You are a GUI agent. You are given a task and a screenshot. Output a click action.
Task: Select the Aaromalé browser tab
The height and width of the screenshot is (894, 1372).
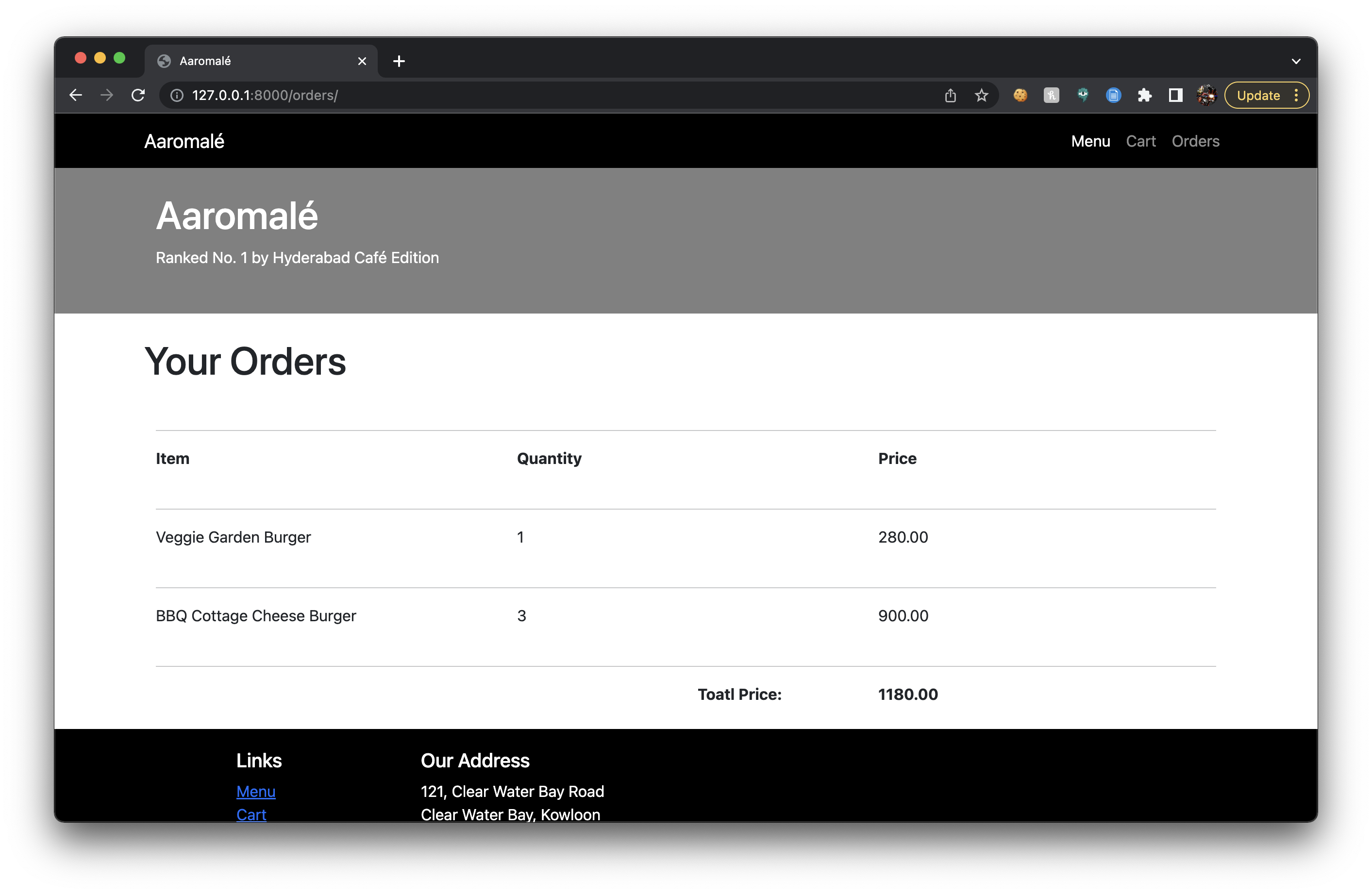(261, 61)
